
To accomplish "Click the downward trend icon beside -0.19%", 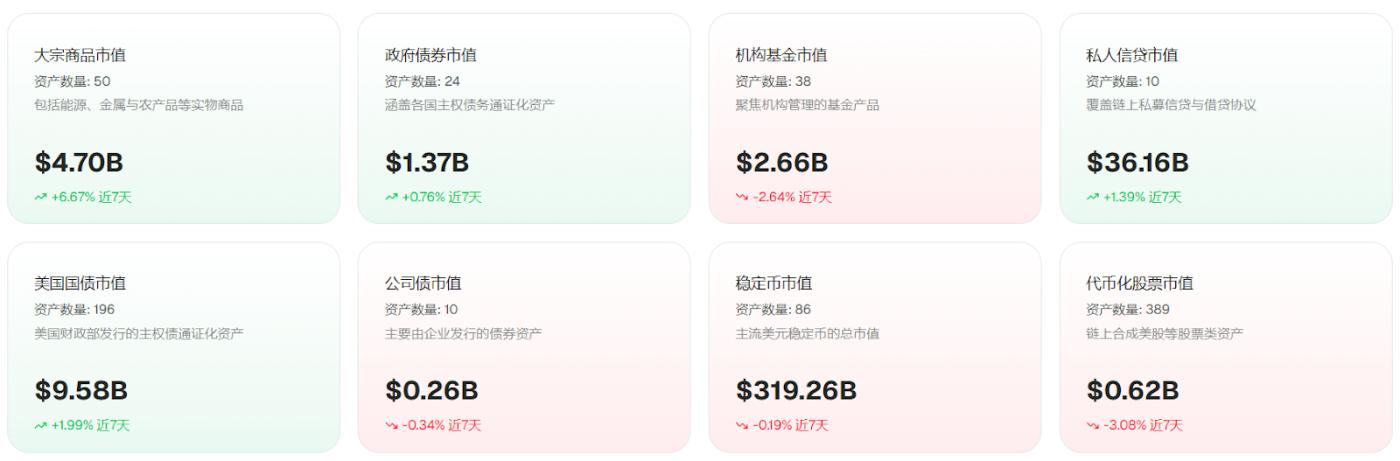I will (x=742, y=426).
